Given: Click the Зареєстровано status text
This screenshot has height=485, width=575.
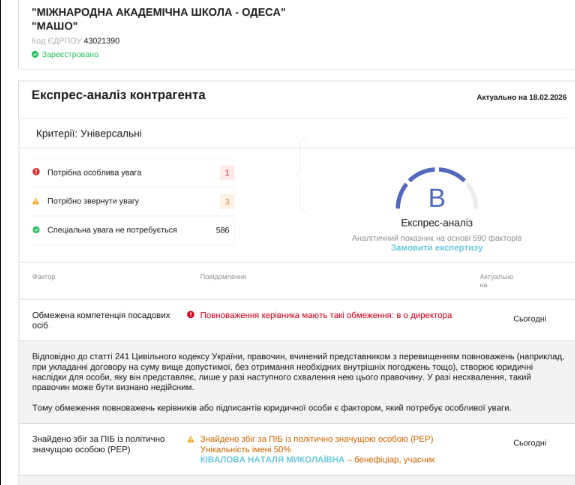Looking at the screenshot, I should (70, 55).
